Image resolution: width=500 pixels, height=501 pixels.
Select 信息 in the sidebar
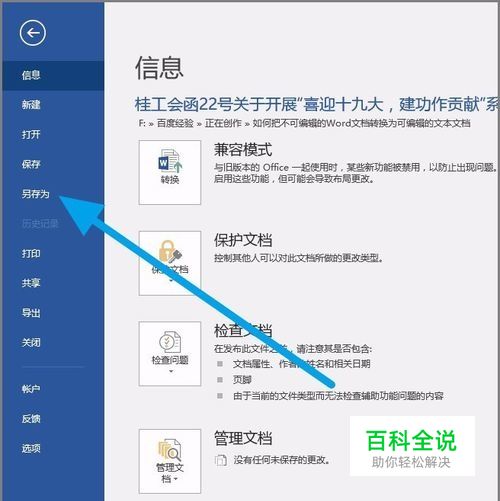(x=53, y=75)
